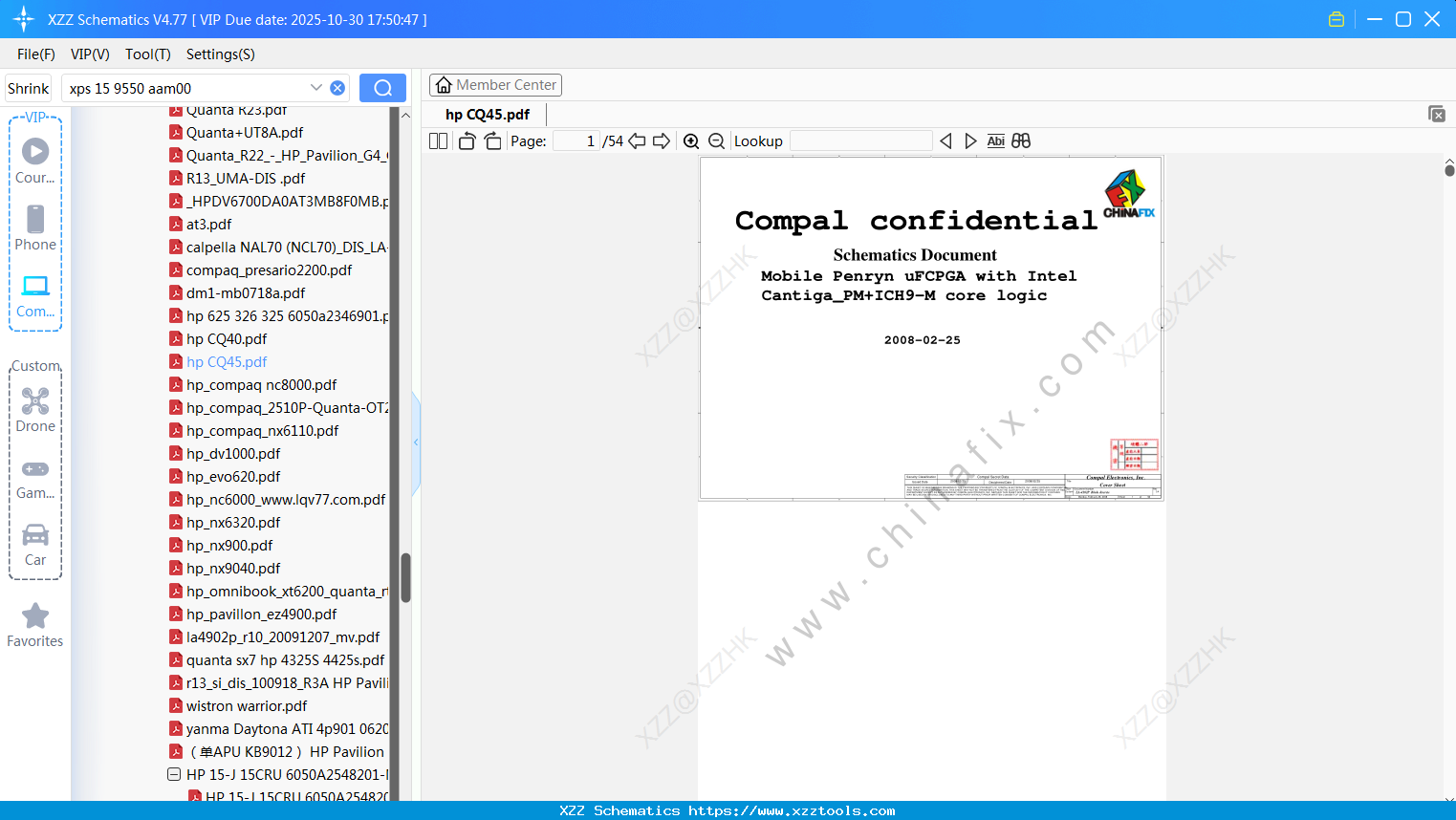Open Quanta+UT8A.pdf
Image resolution: width=1456 pixels, height=820 pixels.
coord(245,133)
